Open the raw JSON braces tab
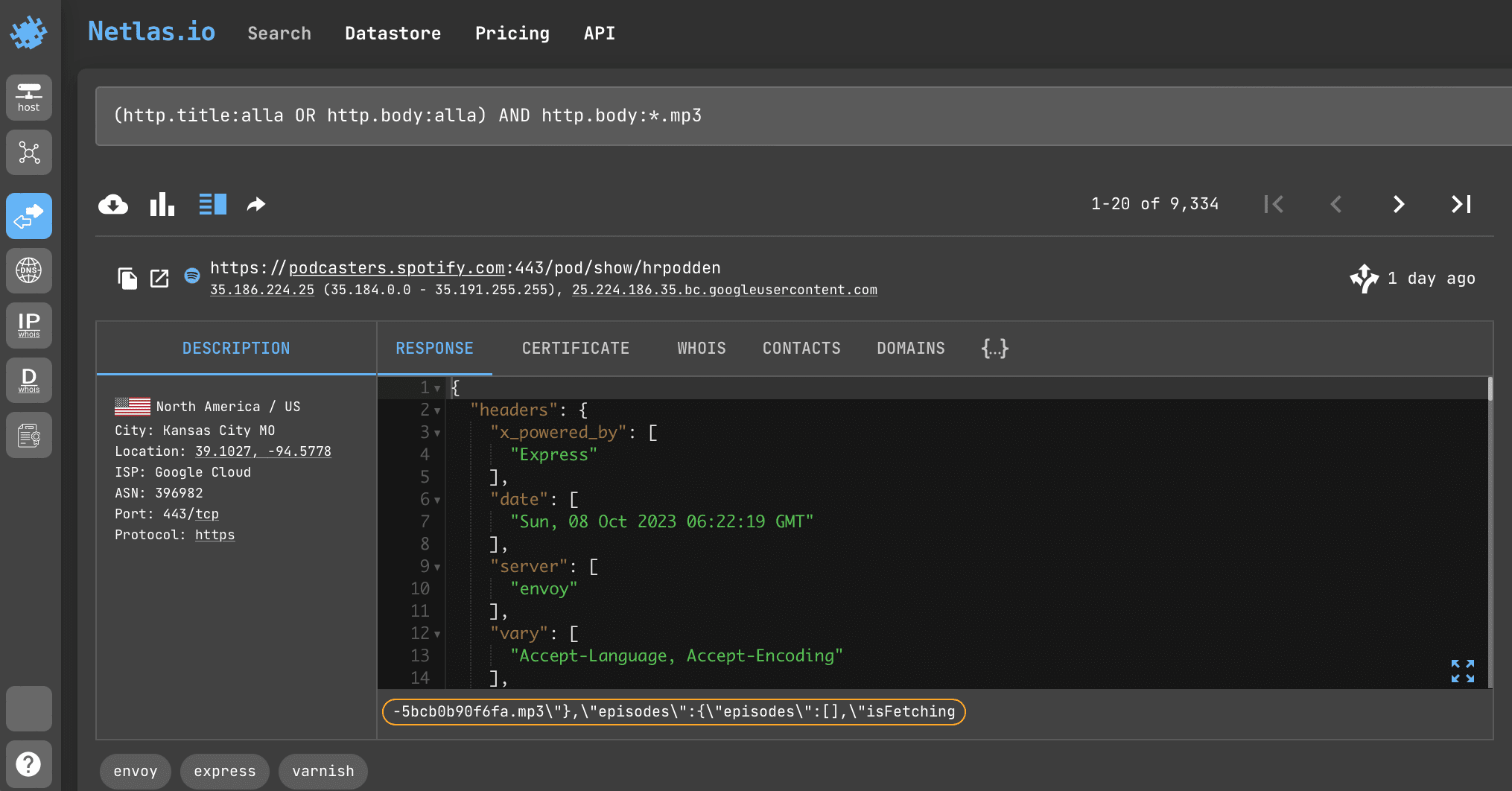 [995, 348]
